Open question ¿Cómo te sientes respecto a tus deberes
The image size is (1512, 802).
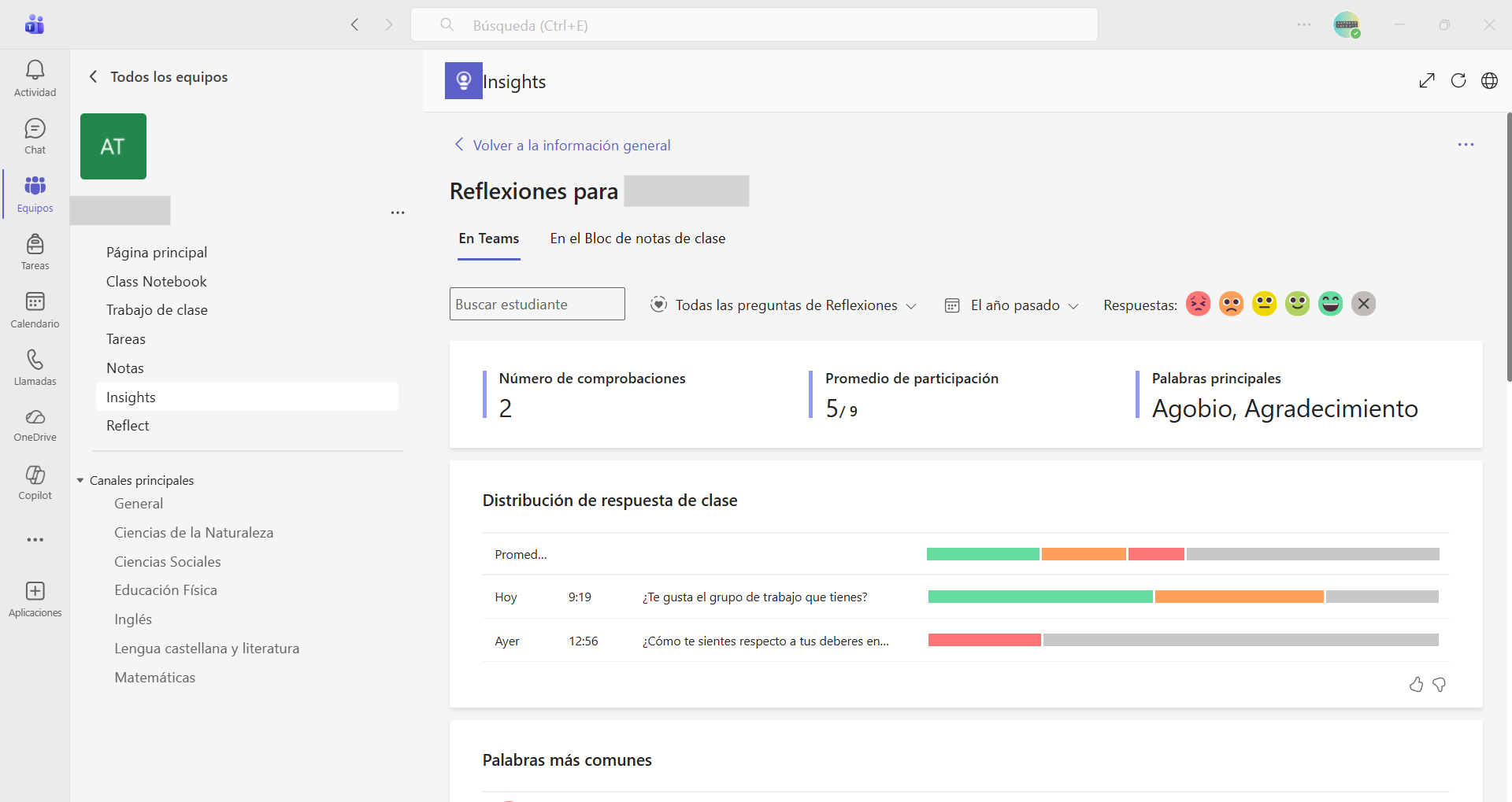(765, 641)
